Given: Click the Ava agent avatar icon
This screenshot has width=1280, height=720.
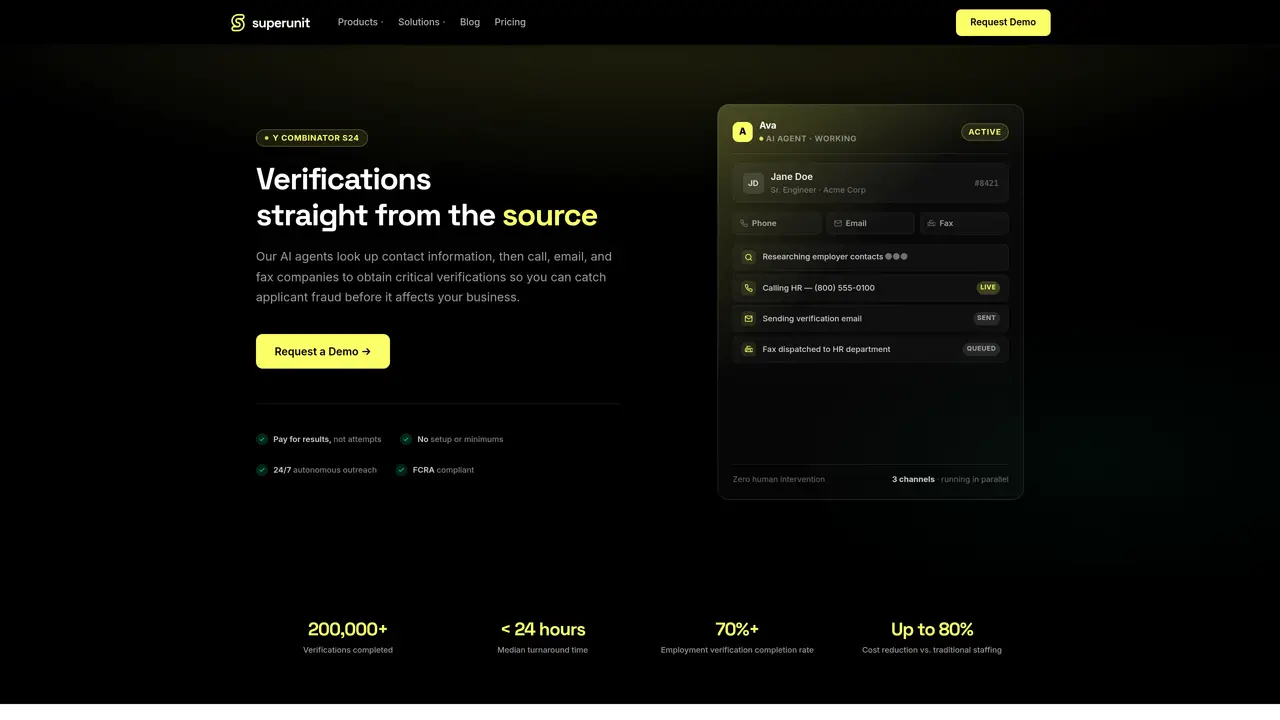Looking at the screenshot, I should [742, 132].
